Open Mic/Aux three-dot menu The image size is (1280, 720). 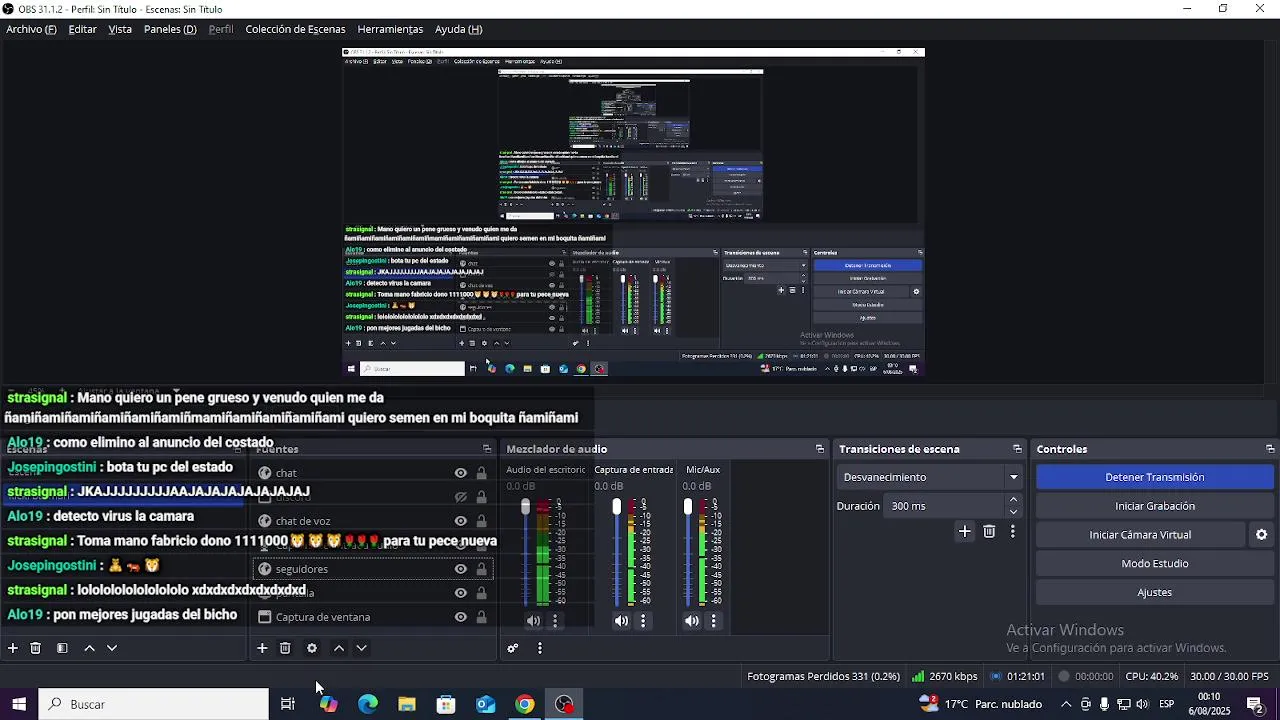click(713, 621)
